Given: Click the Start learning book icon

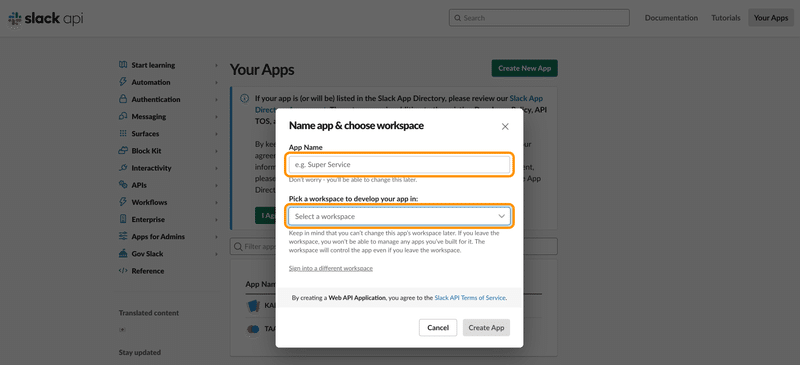Looking at the screenshot, I should (x=122, y=65).
